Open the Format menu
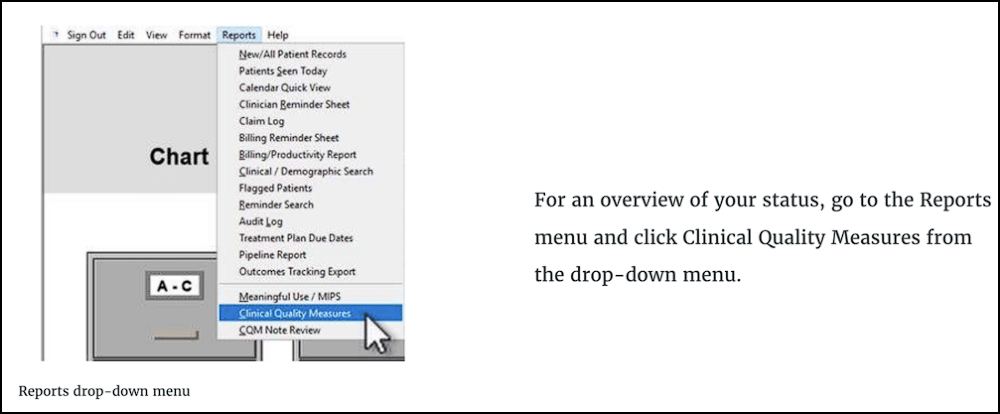The image size is (1000, 414). tap(195, 35)
